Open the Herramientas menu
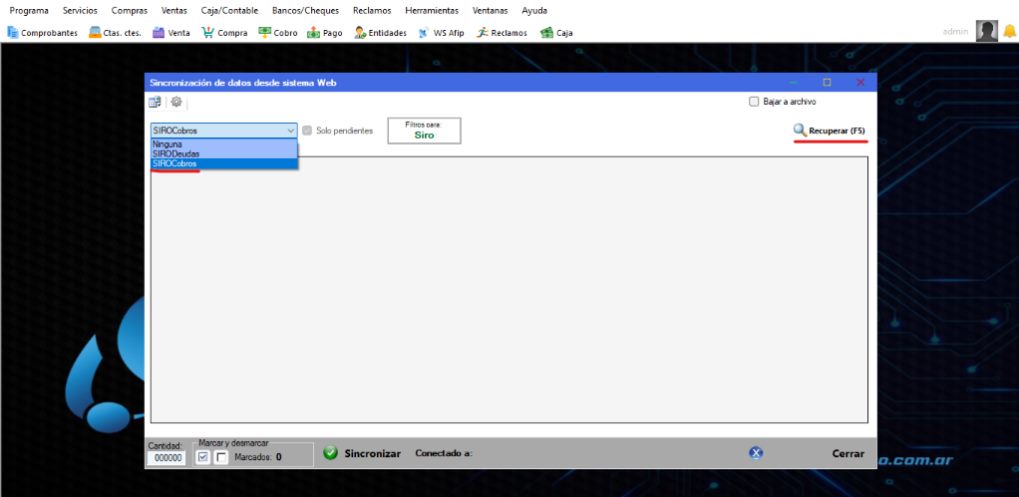Screen dimensions: 1019x497 [432, 10]
